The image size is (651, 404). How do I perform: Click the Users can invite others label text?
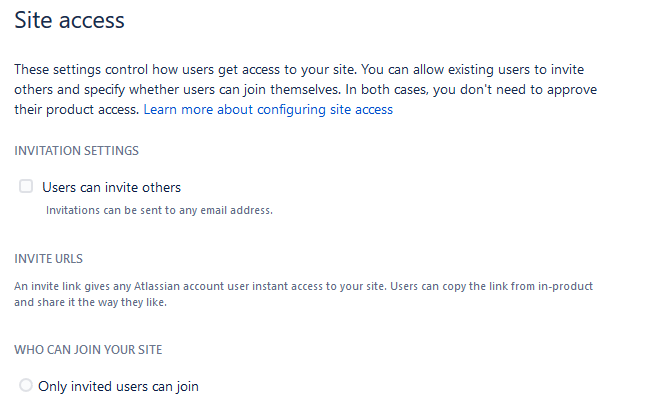111,187
